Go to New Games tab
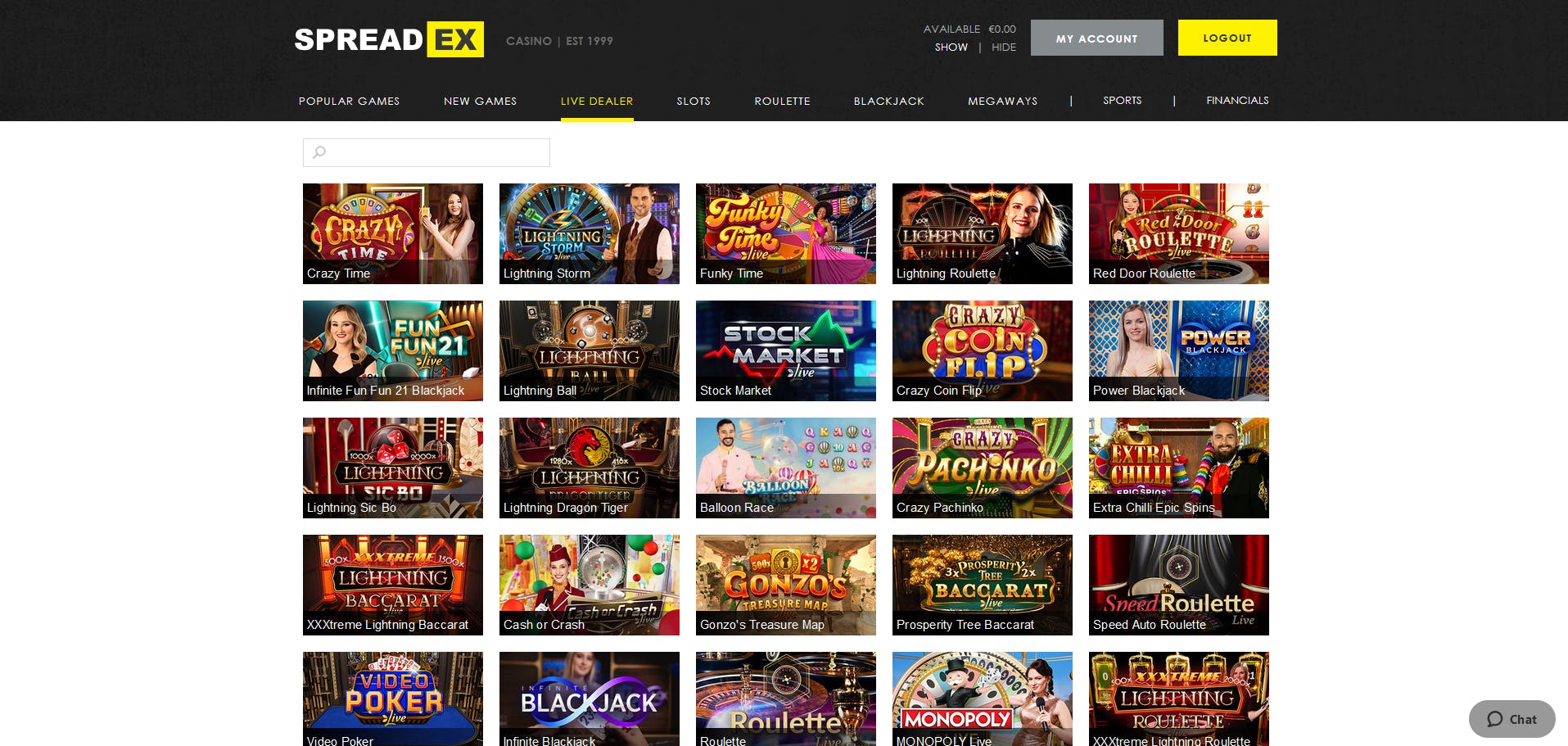1568x746 pixels. (480, 101)
